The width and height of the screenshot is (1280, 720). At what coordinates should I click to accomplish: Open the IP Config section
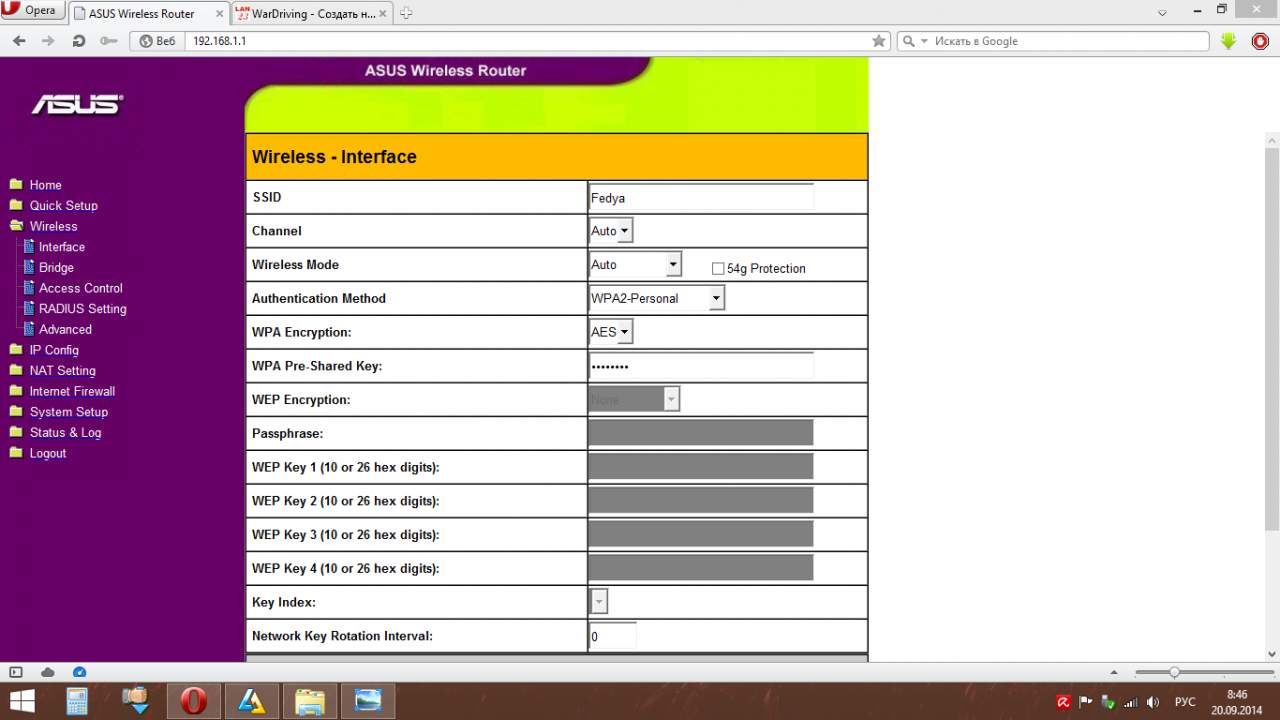(x=54, y=350)
